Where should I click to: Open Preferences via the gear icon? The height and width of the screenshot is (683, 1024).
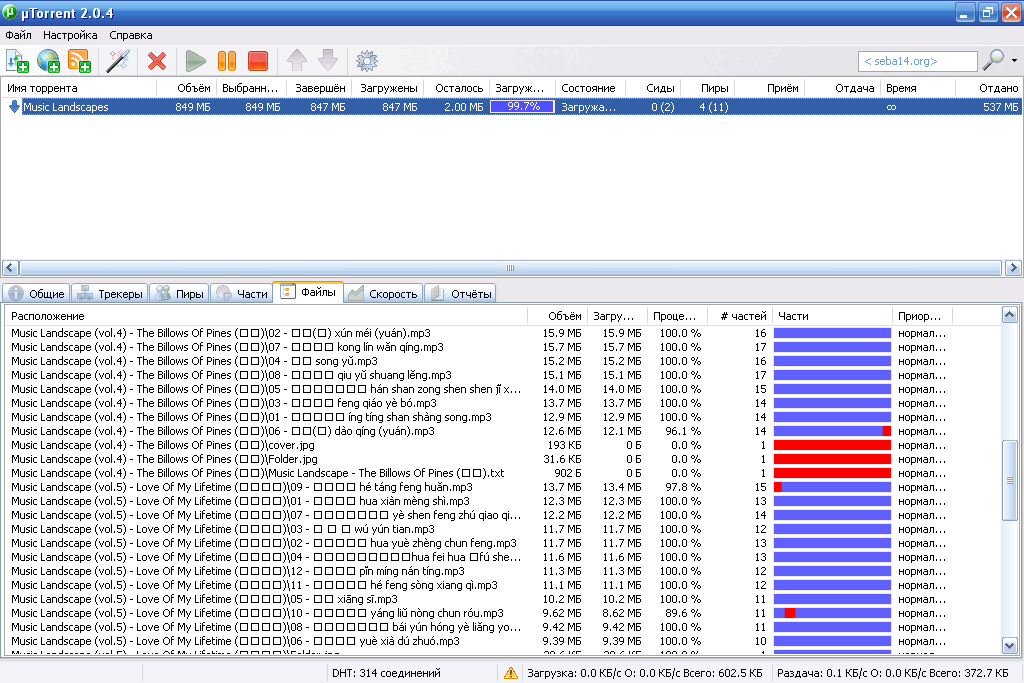pos(367,61)
